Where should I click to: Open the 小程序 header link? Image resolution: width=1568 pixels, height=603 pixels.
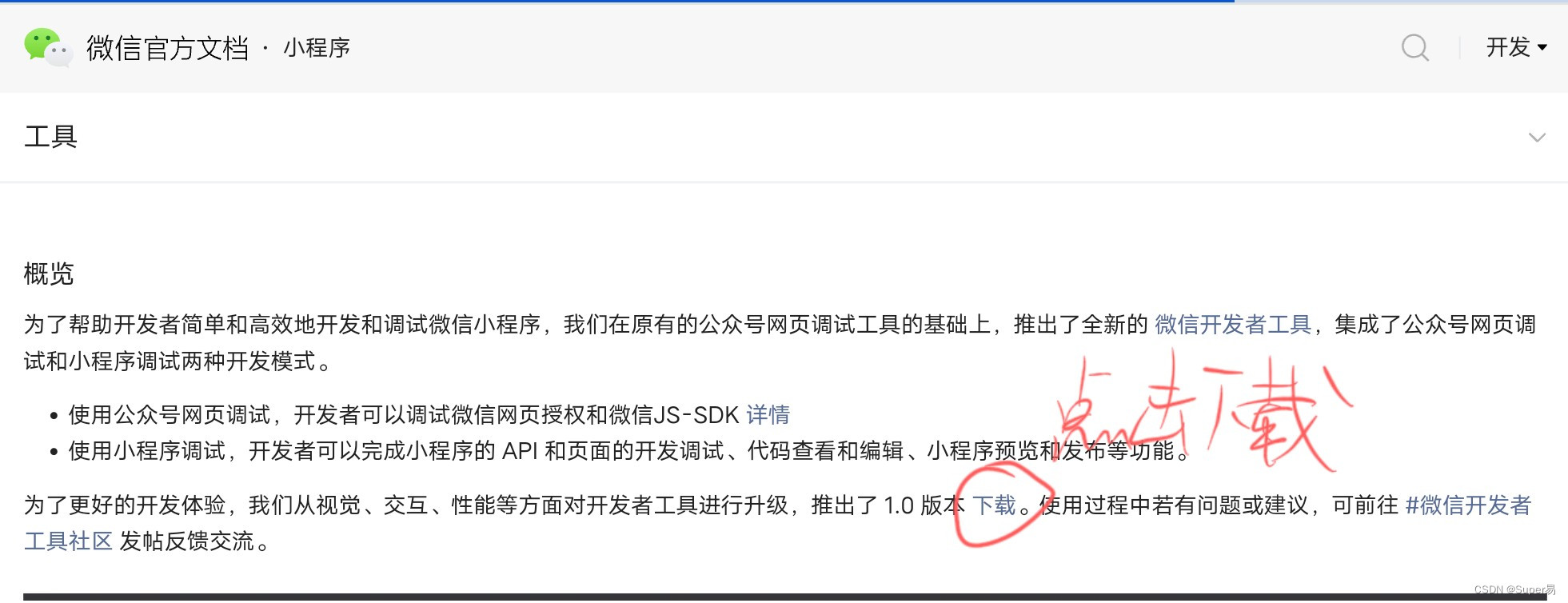coord(317,48)
